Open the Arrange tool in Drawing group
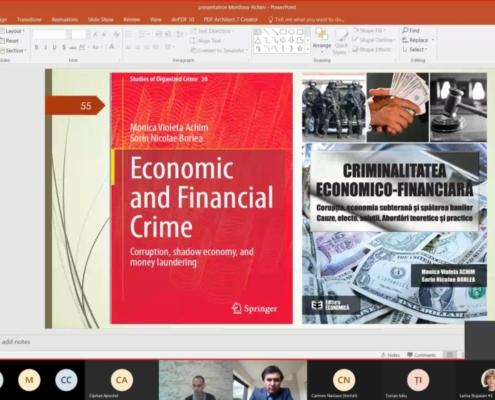The image size is (495, 400). coord(322,40)
